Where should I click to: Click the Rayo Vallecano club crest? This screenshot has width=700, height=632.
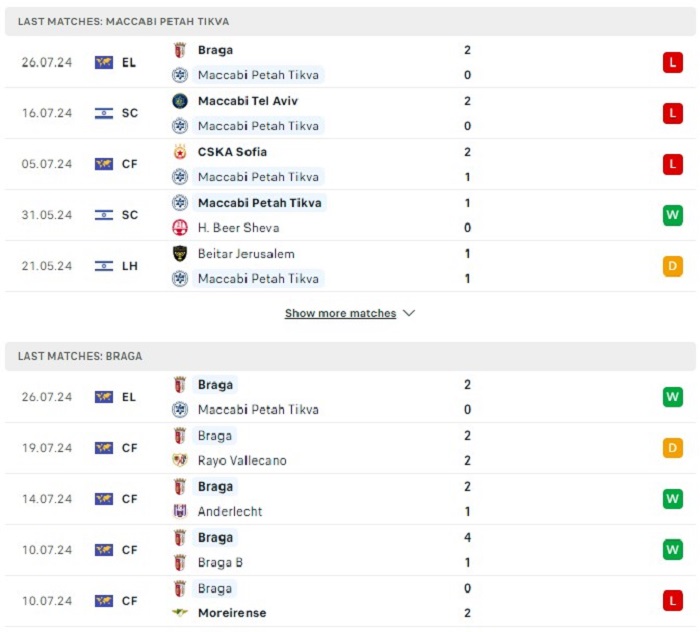[x=180, y=460]
